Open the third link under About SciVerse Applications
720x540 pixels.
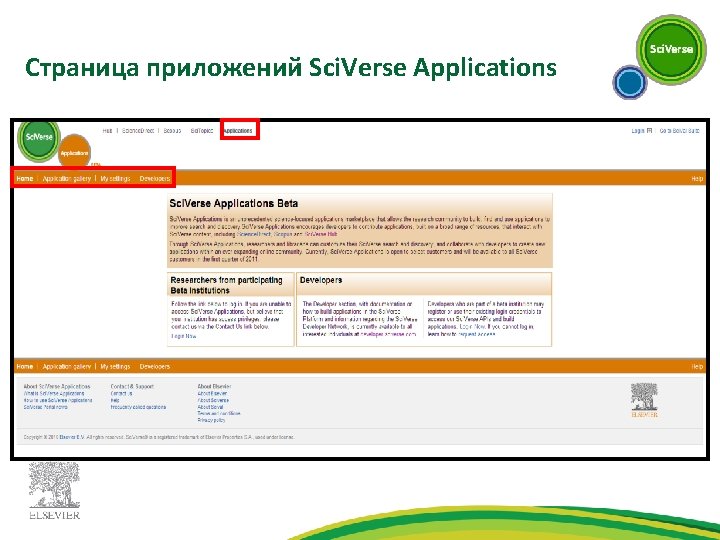(45, 407)
